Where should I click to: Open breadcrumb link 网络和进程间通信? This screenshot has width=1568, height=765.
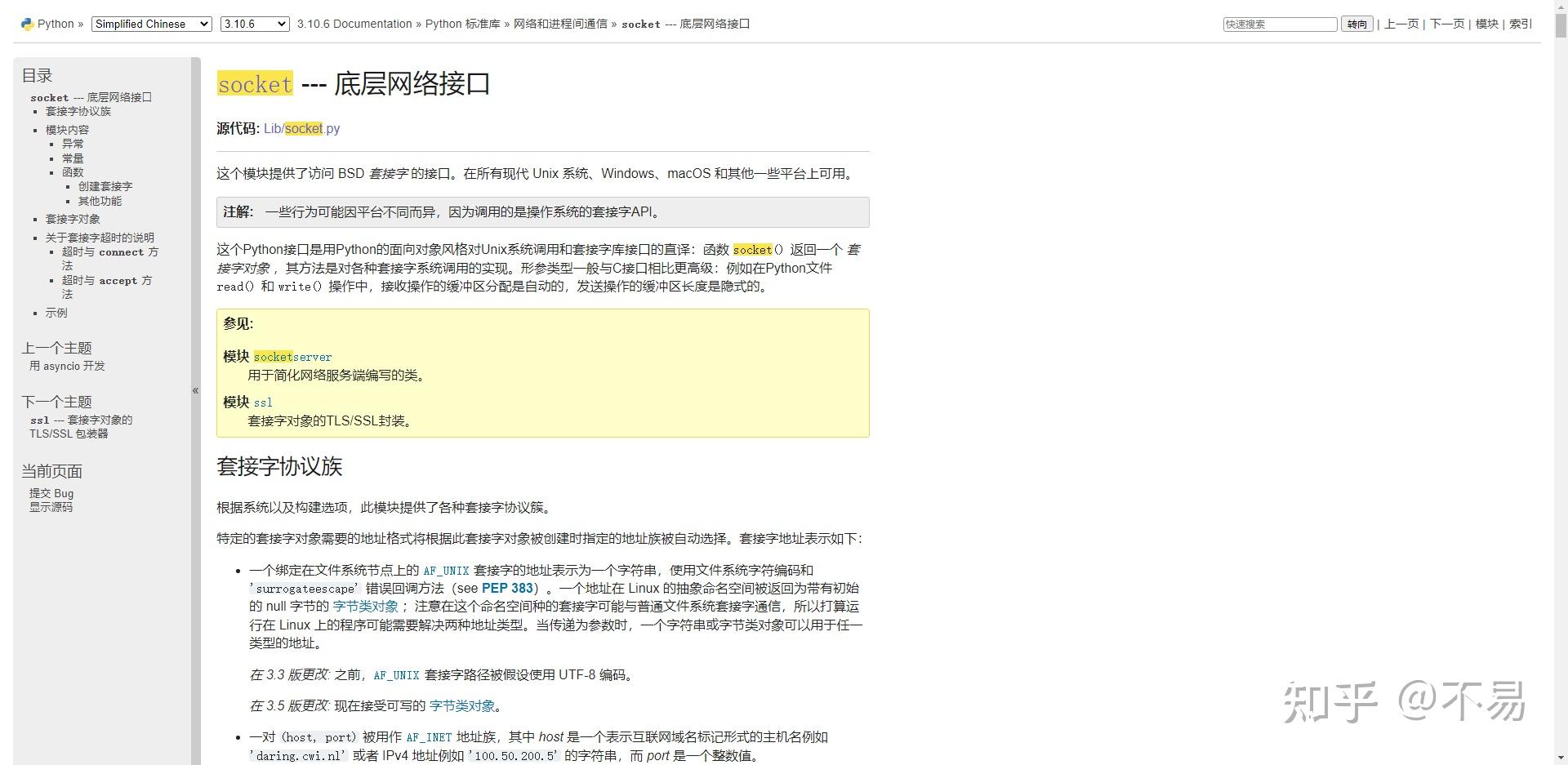pyautogui.click(x=562, y=24)
